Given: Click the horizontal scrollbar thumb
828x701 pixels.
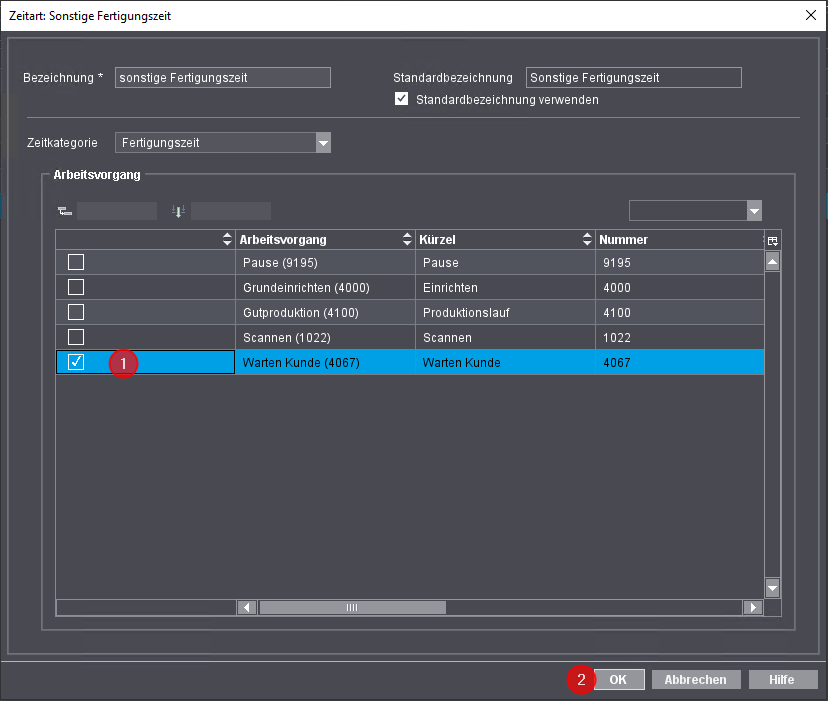Looking at the screenshot, I should click(352, 607).
